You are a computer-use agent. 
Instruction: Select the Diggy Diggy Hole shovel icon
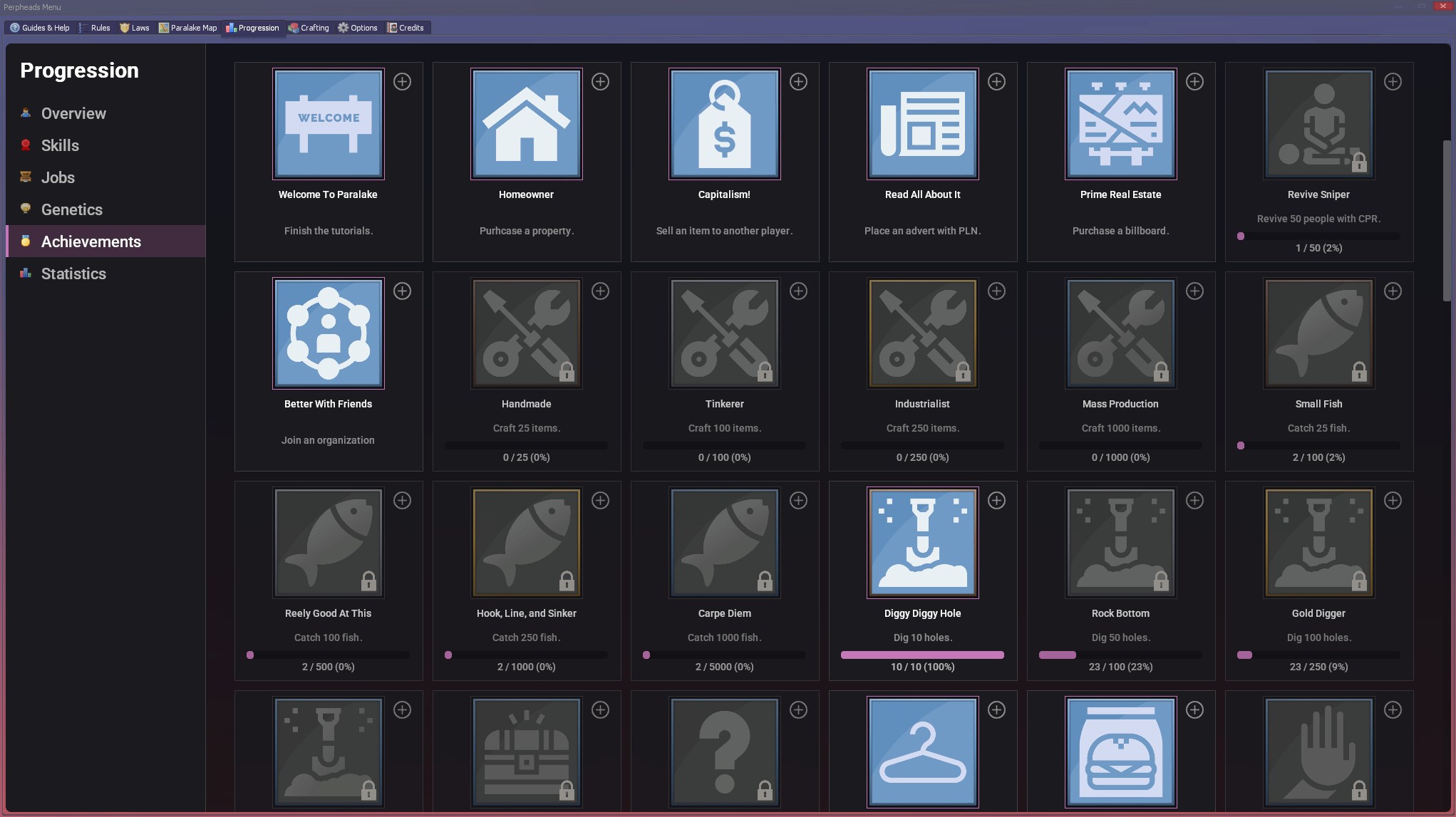923,543
